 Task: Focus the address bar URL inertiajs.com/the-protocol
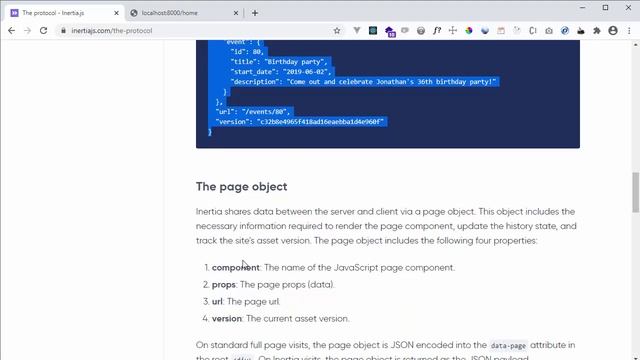point(111,31)
